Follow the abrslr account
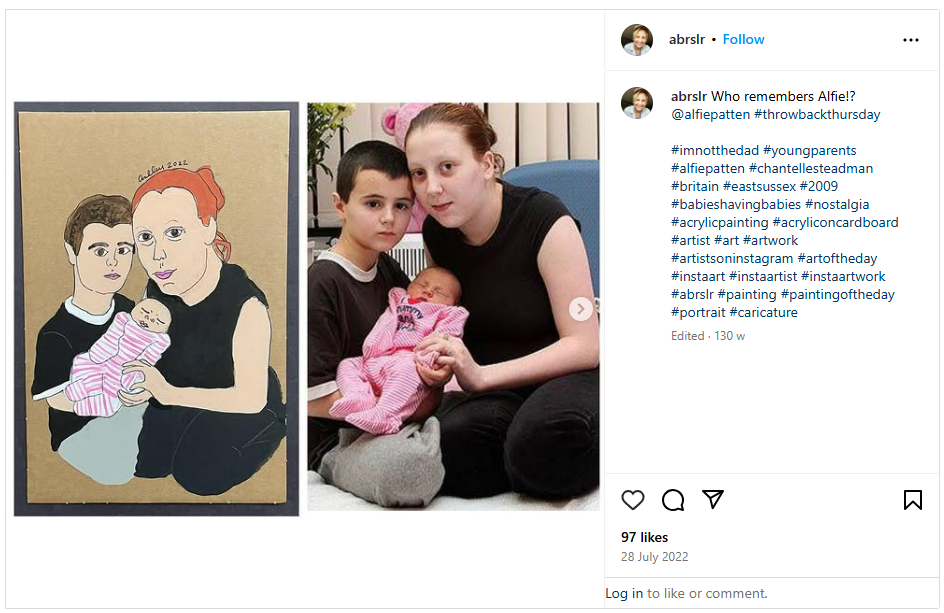 click(x=744, y=39)
